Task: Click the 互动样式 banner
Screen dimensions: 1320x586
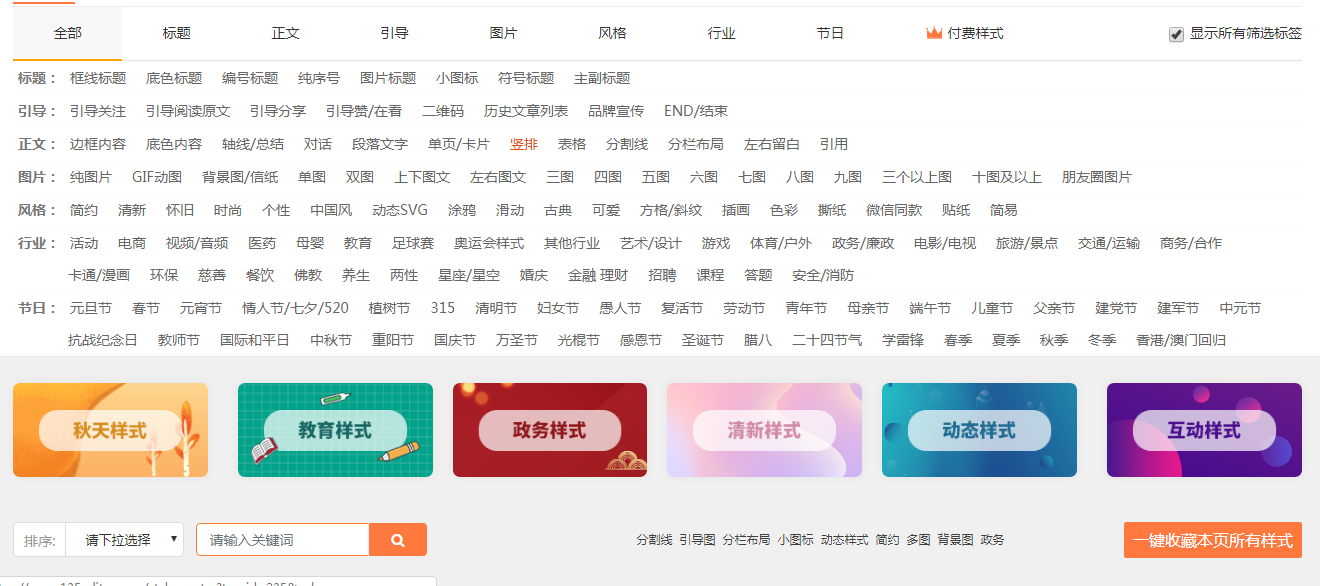Action: tap(1204, 429)
